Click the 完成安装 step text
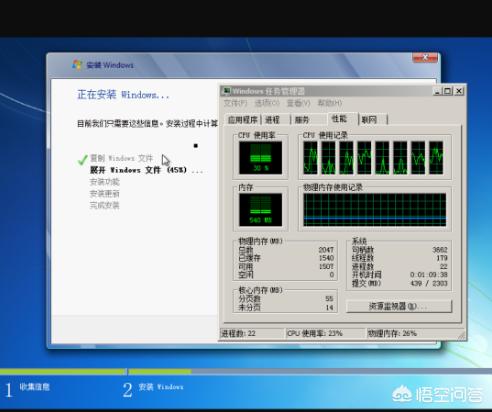Image resolution: width=492 pixels, height=412 pixels. tap(104, 205)
